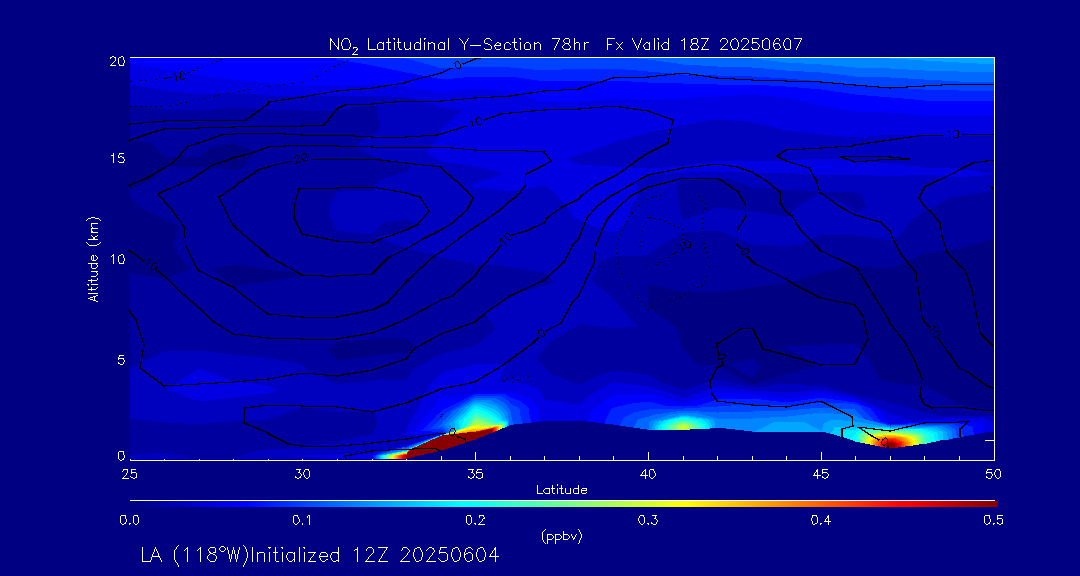This screenshot has width=1080, height=576.
Task: Click the "Altitude (km)" y-axis label
Action: coord(93,257)
